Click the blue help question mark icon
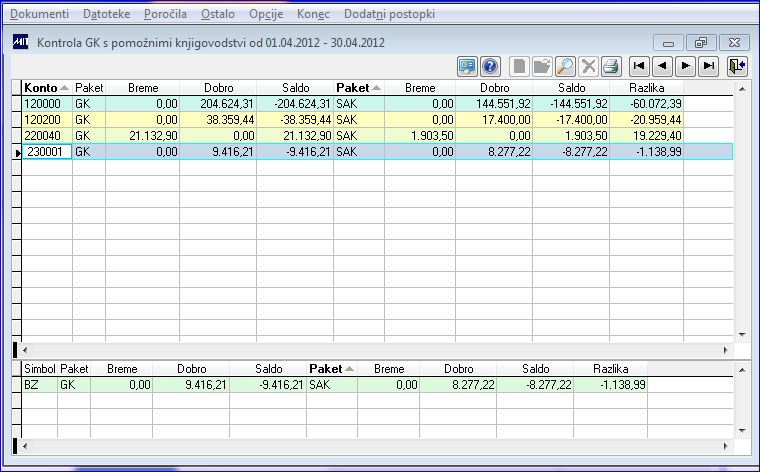The width and height of the screenshot is (760, 472). [491, 66]
